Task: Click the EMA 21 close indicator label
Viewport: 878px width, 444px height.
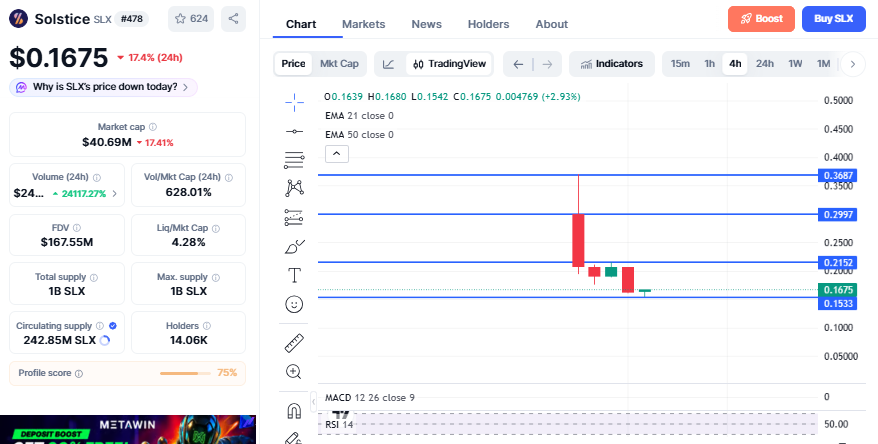Action: coord(359,116)
